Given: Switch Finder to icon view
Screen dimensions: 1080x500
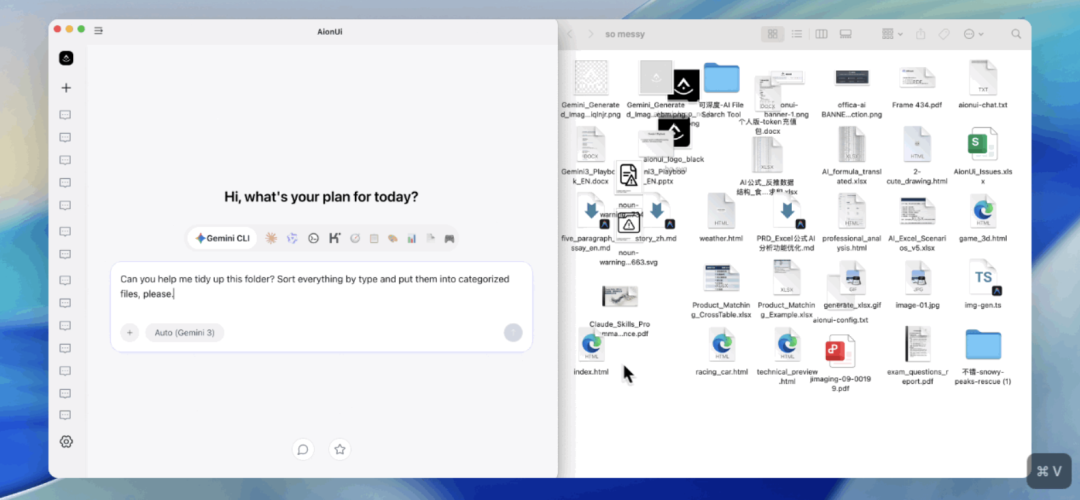Looking at the screenshot, I should coord(772,34).
